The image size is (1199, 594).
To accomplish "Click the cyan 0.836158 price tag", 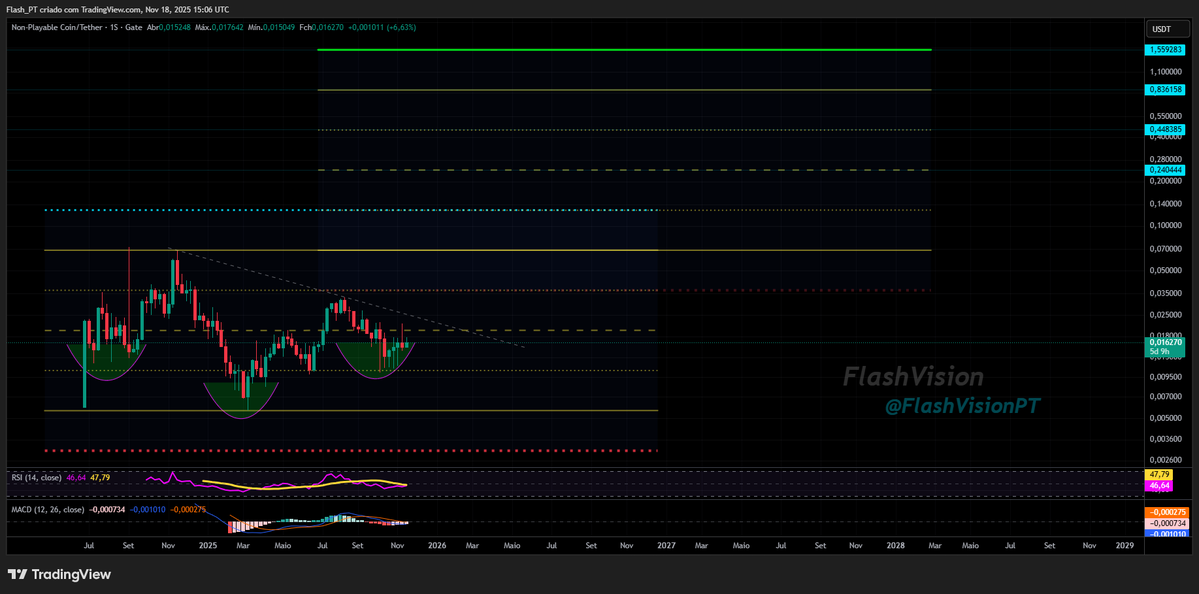I will (x=1165, y=89).
